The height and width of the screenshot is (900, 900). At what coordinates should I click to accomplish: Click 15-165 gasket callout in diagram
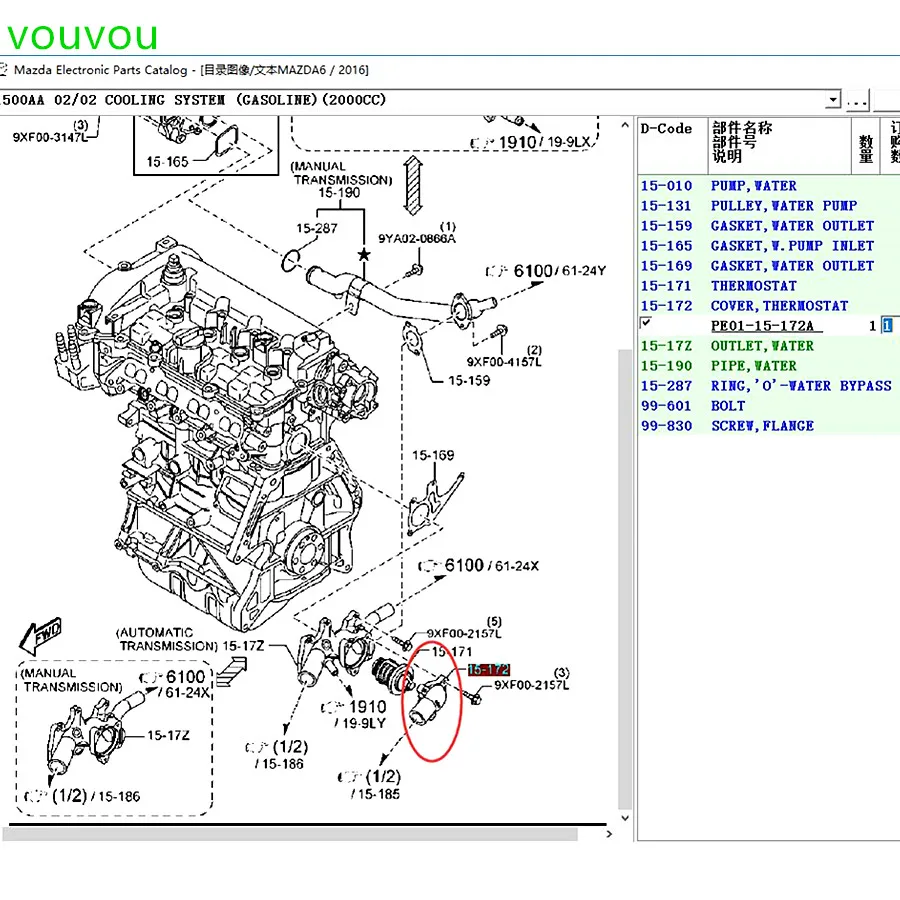click(x=167, y=162)
